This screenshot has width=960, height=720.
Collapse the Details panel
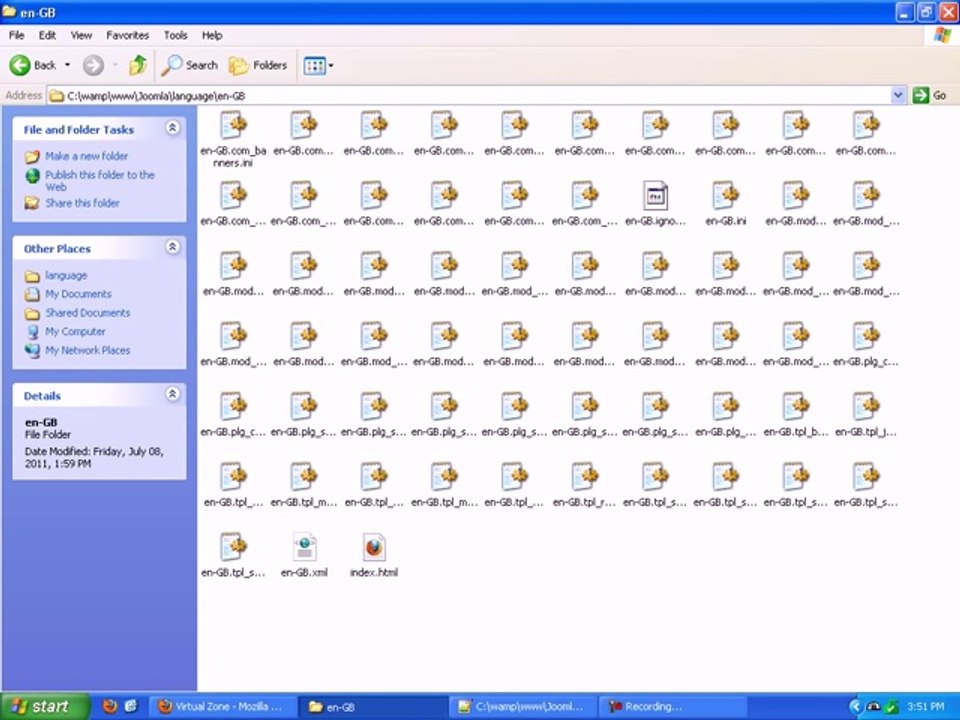pyautogui.click(x=173, y=394)
